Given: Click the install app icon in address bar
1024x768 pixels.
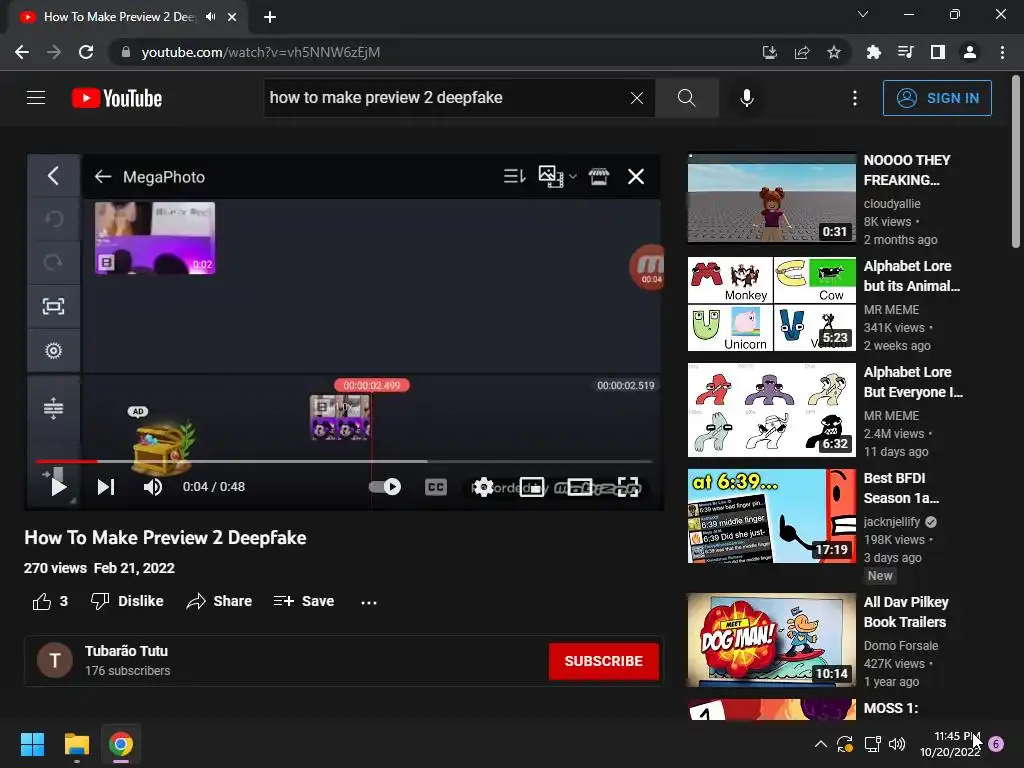Looking at the screenshot, I should pos(770,52).
